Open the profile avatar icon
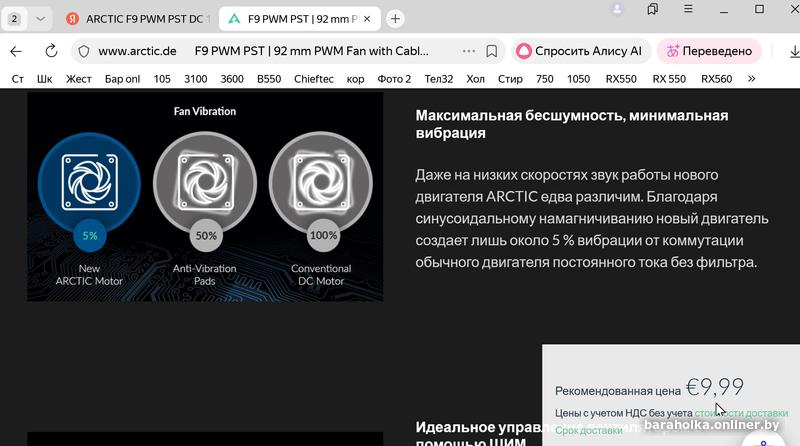The width and height of the screenshot is (800, 446). [617, 9]
